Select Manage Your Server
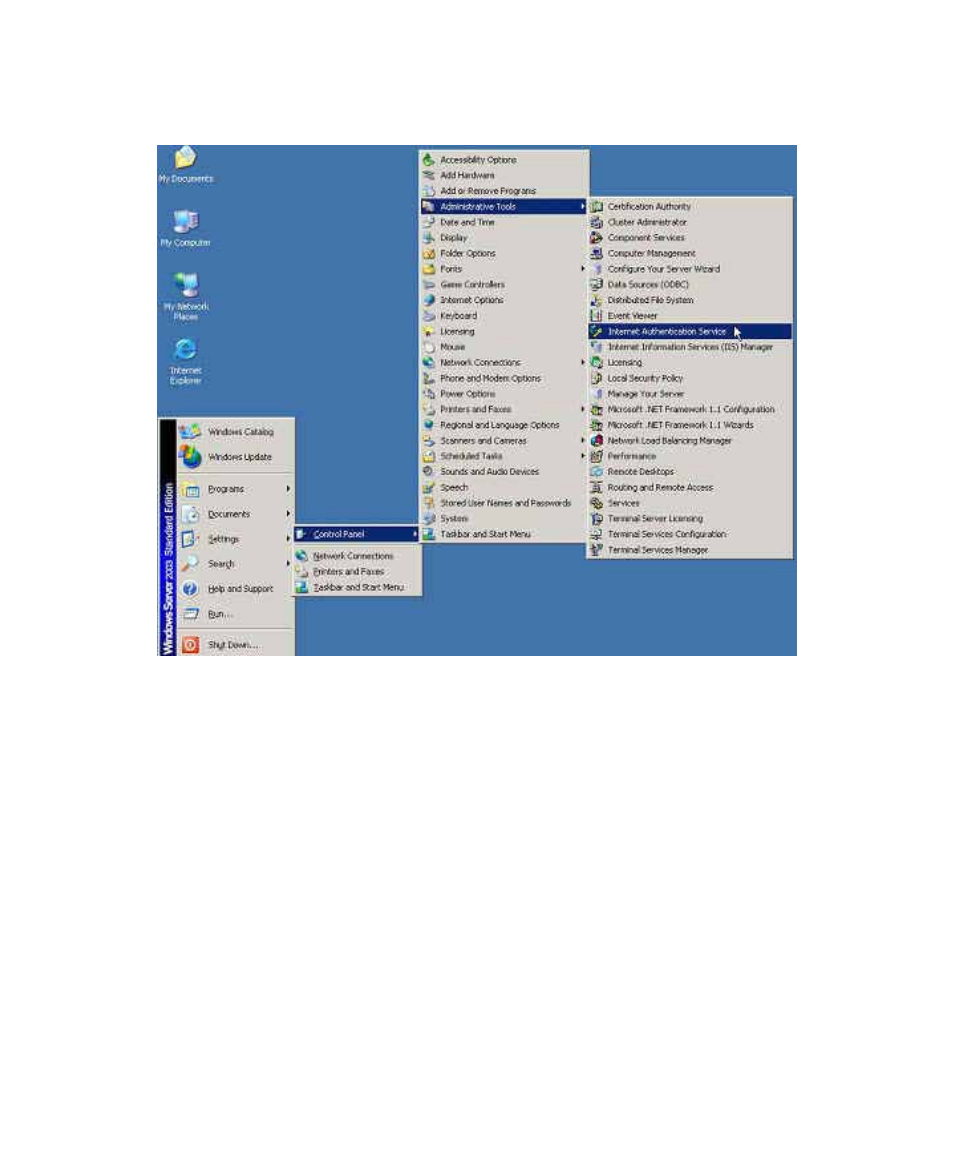This screenshot has height=1154, width=954. (x=690, y=394)
